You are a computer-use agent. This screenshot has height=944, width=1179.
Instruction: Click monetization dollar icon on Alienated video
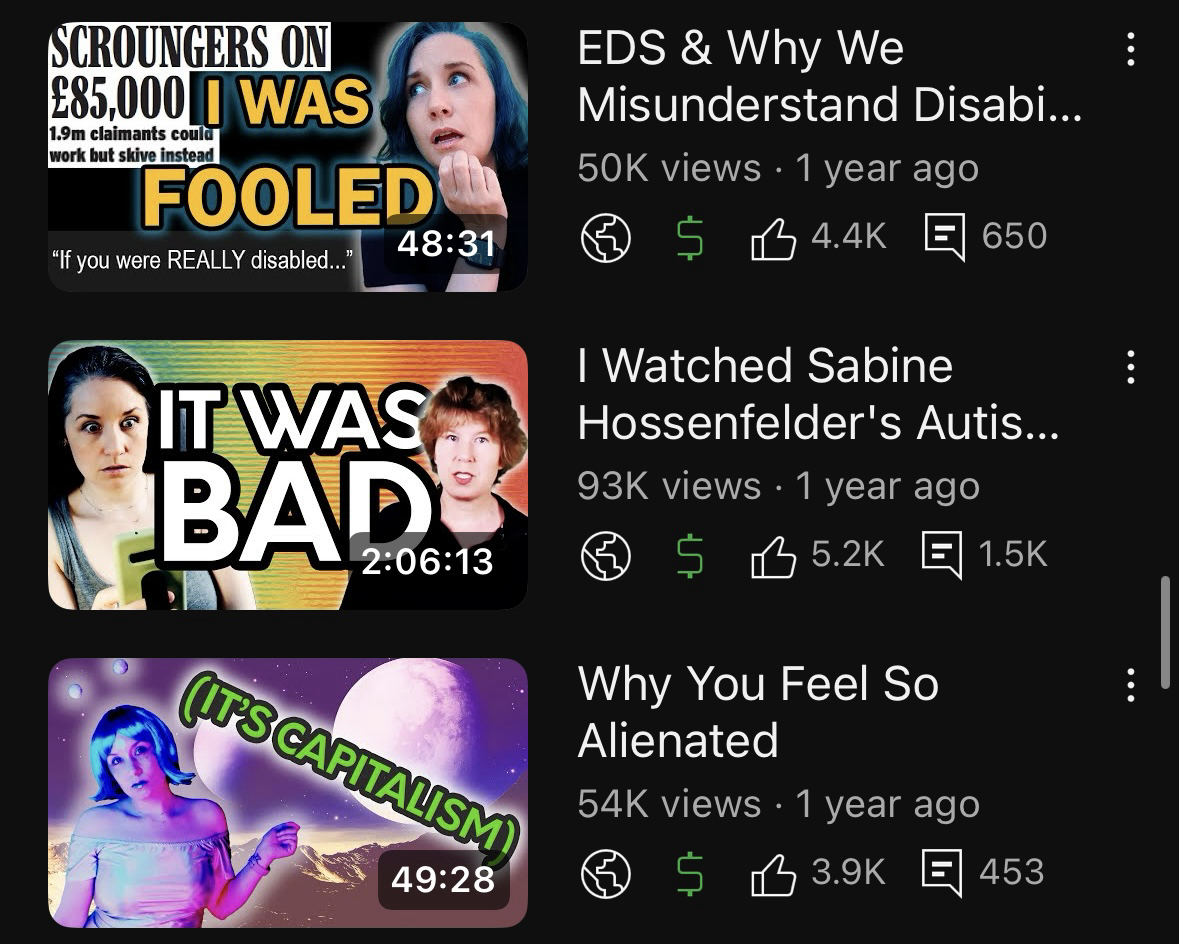click(690, 874)
